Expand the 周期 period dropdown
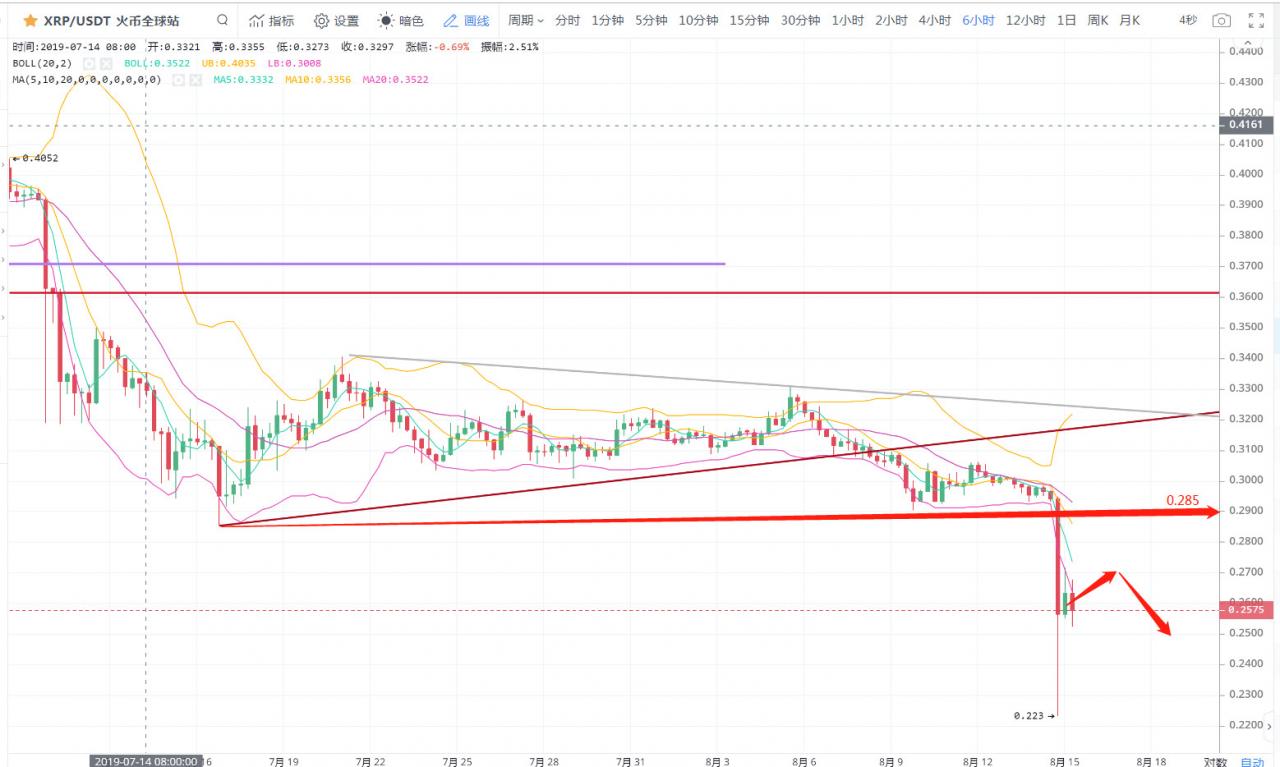Image resolution: width=1280 pixels, height=767 pixels. coord(526,20)
